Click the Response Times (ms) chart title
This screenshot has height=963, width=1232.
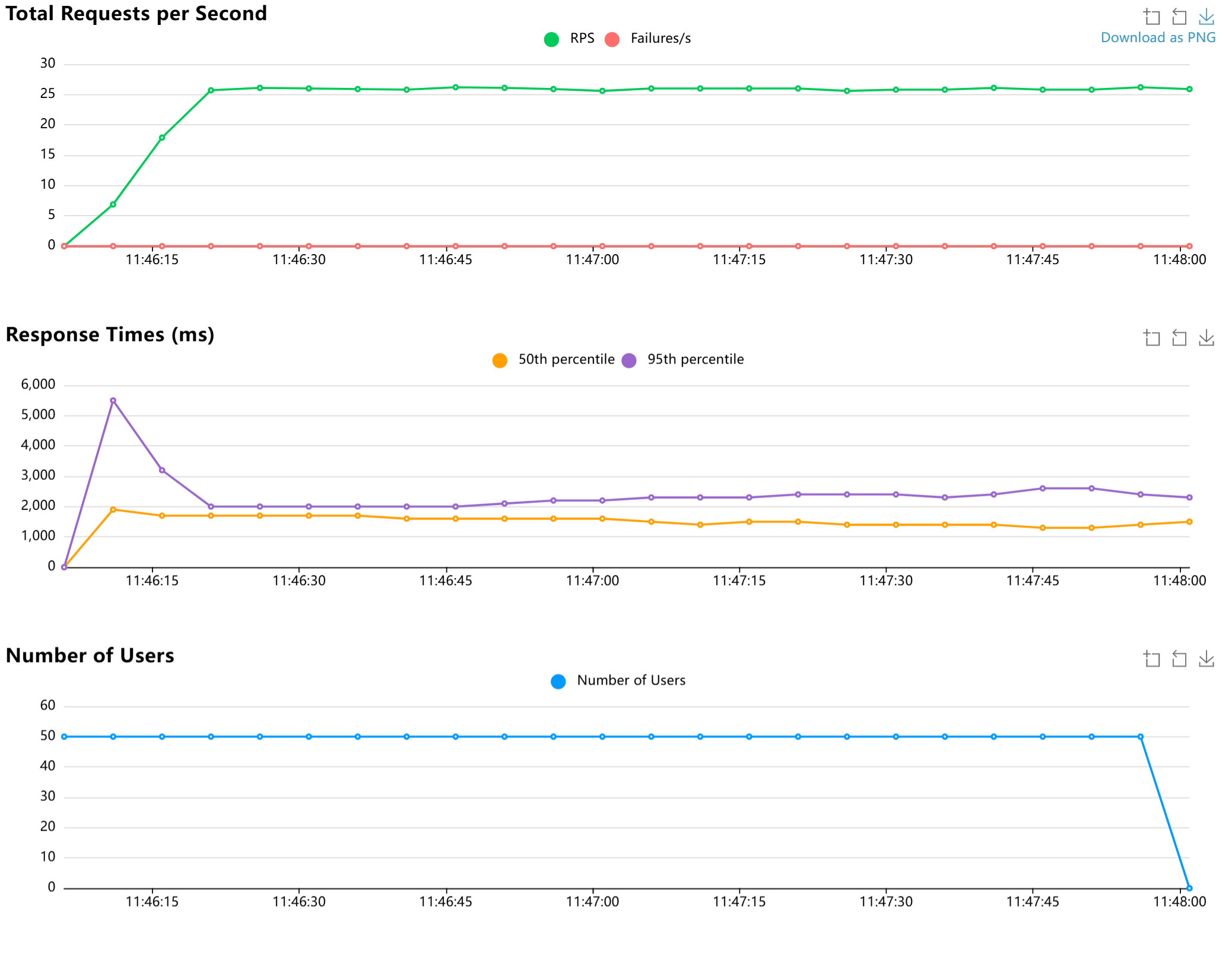click(x=110, y=334)
